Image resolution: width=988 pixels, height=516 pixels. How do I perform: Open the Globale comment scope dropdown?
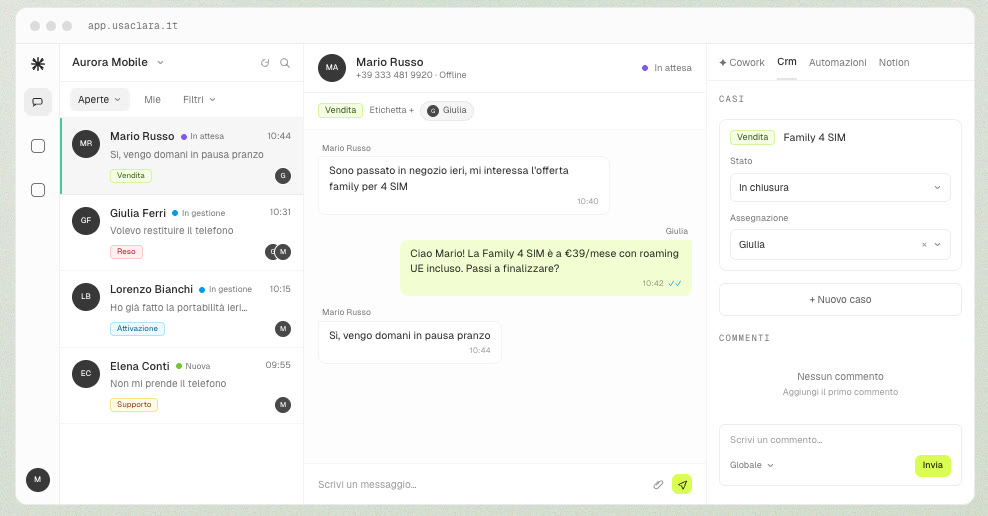coord(752,465)
